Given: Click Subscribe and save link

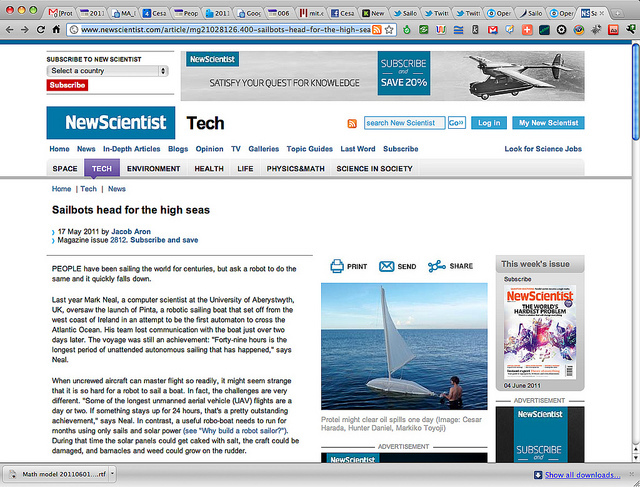Looking at the screenshot, I should coord(164,240).
